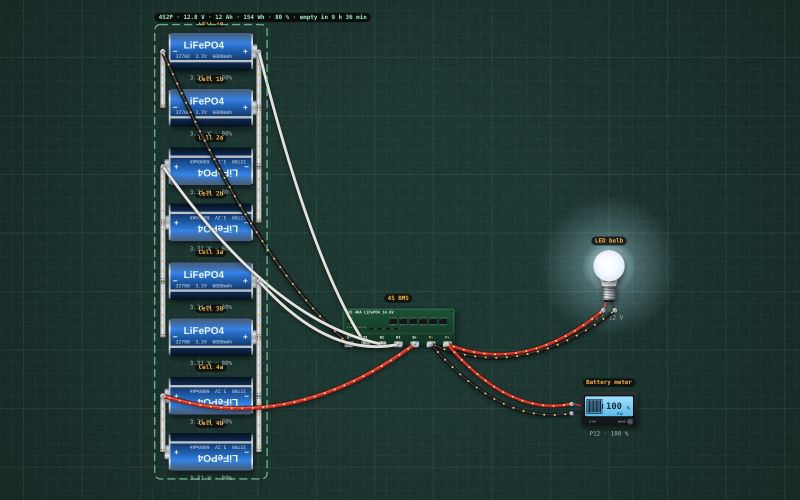The image size is (800, 500).
Task: Click the Cell 2B label
Action: coord(211,193)
